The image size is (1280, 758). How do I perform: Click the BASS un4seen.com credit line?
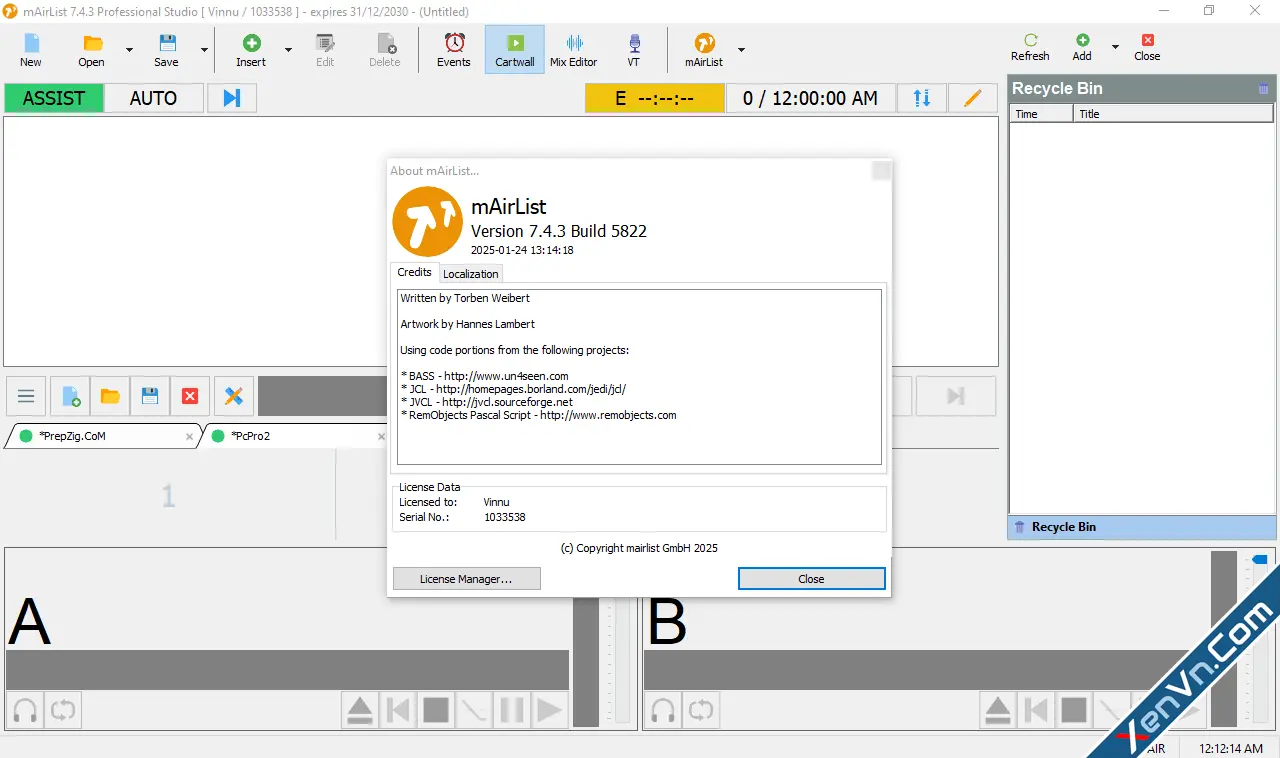pos(484,376)
